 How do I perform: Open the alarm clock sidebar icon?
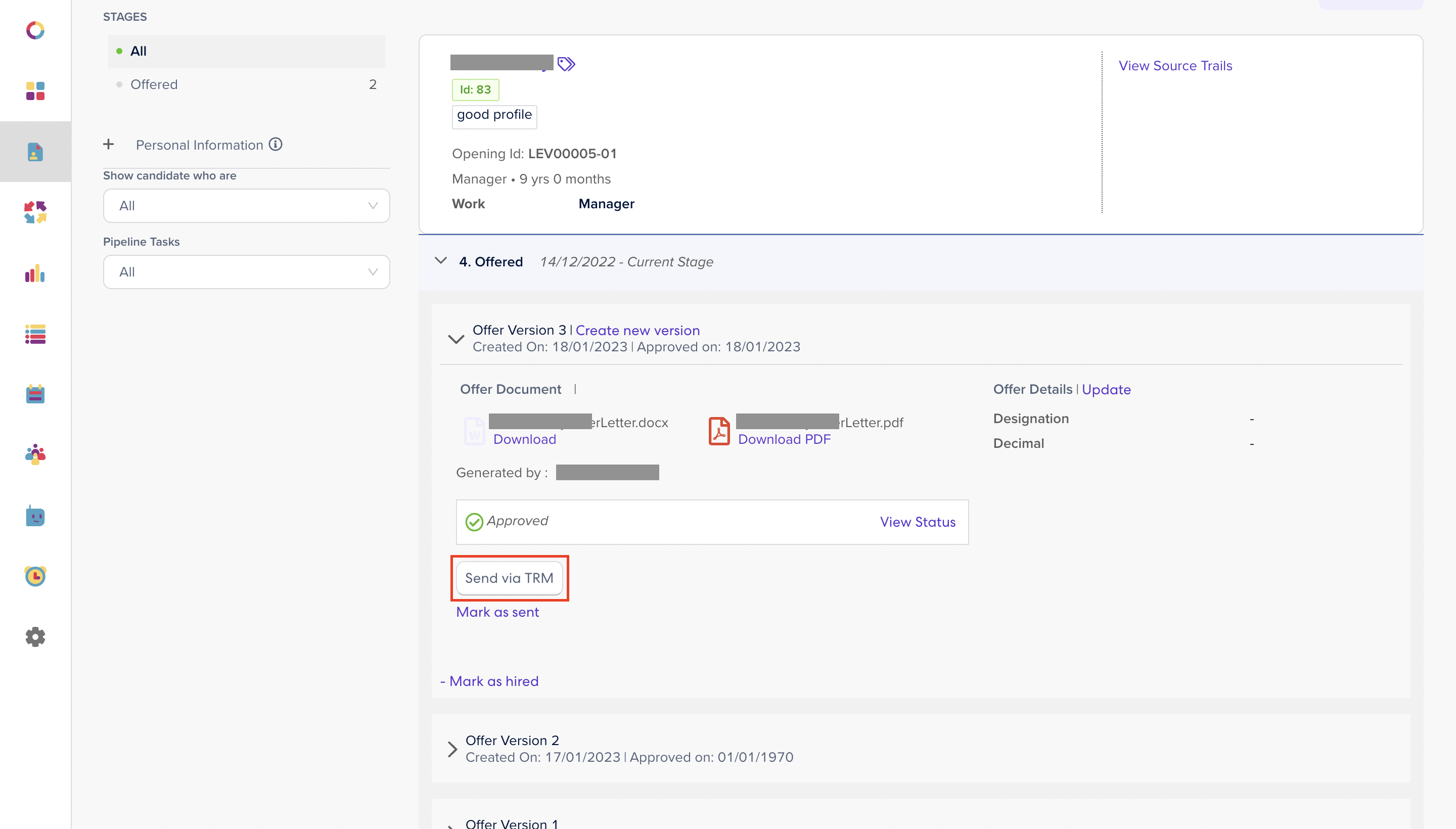[x=35, y=576]
